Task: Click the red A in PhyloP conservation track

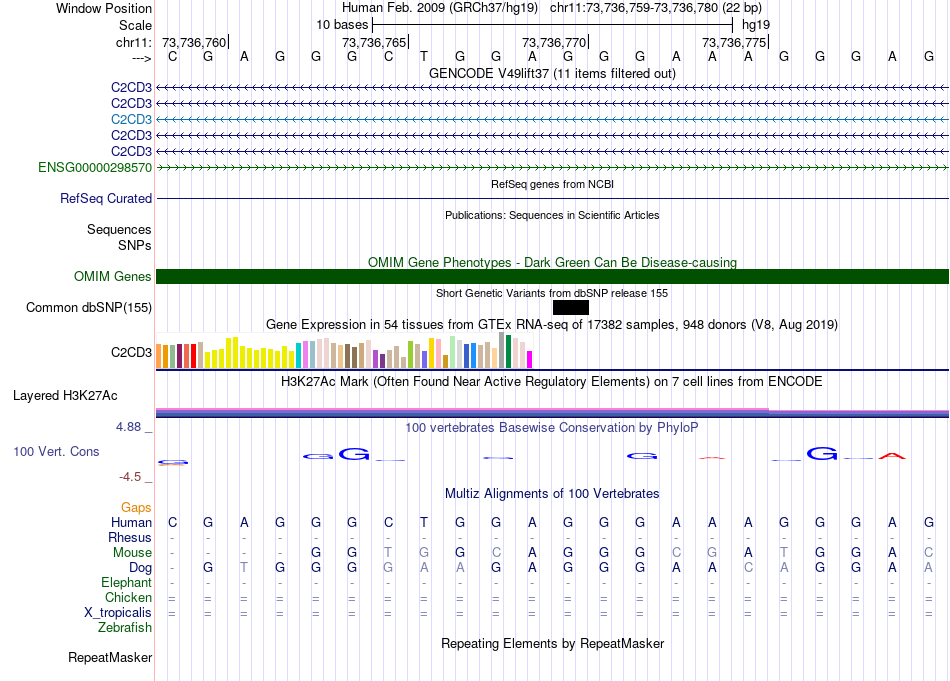Action: (x=892, y=456)
